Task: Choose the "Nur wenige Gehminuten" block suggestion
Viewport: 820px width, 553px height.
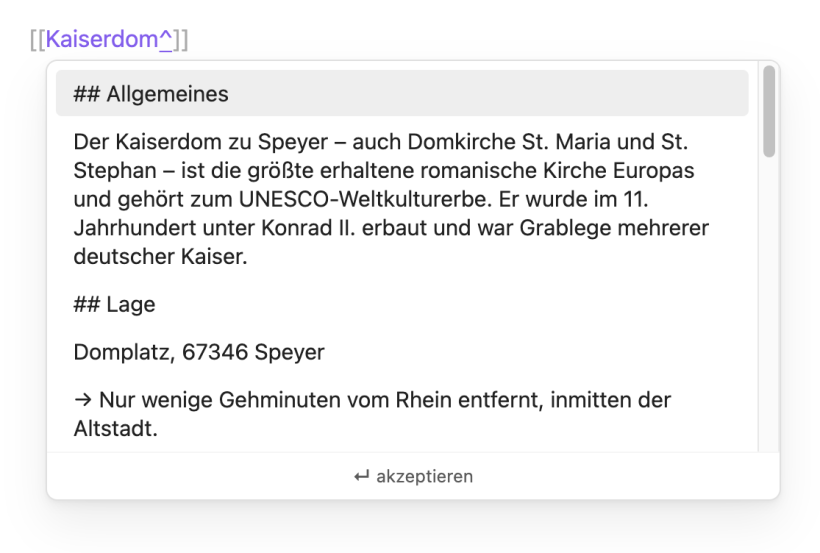Action: coord(402,414)
